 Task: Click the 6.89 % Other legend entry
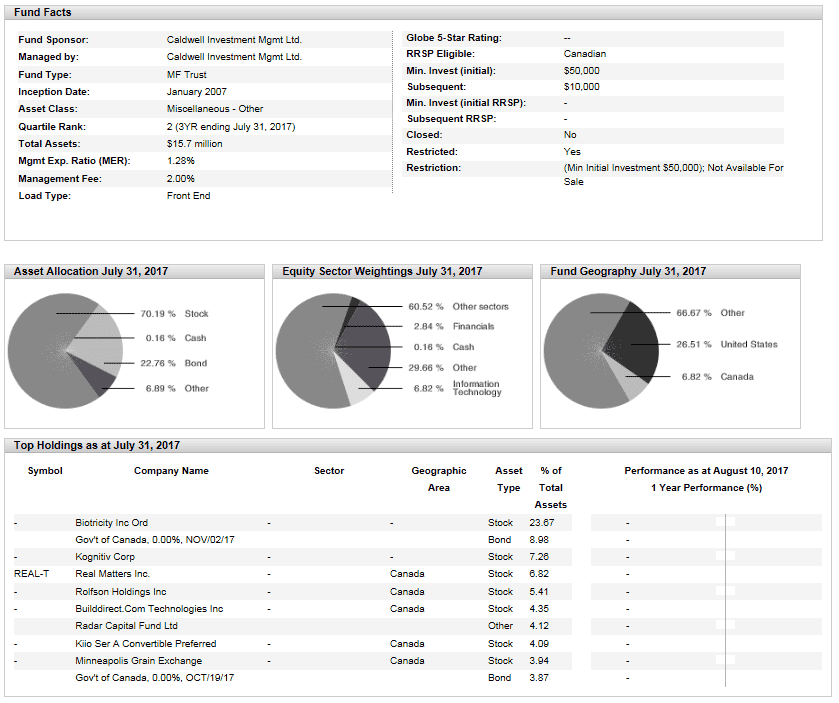177,388
